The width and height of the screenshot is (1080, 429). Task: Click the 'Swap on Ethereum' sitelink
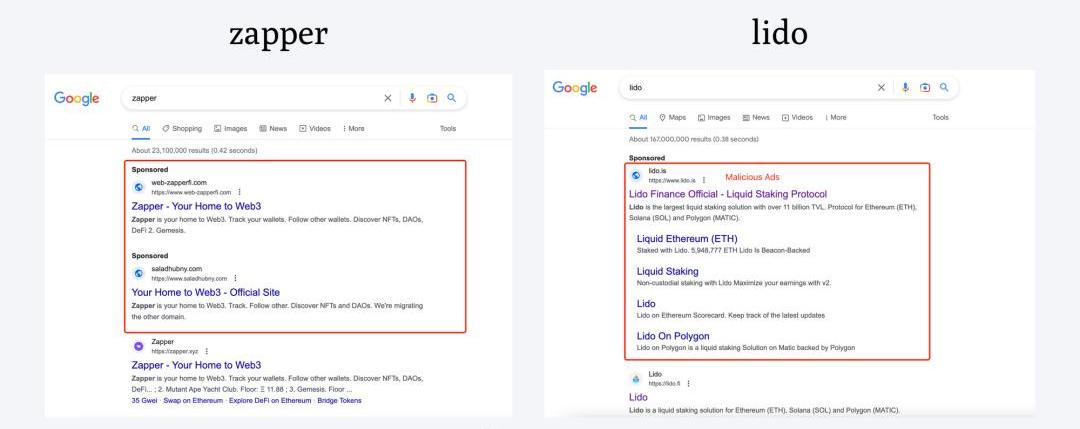tap(193, 401)
